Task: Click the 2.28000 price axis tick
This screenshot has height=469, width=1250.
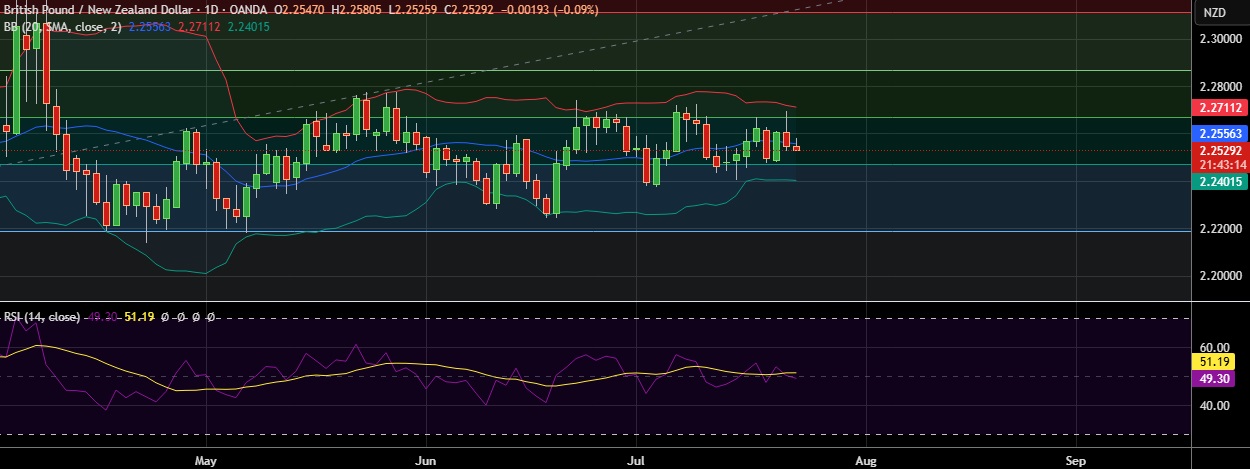Action: 1221,87
